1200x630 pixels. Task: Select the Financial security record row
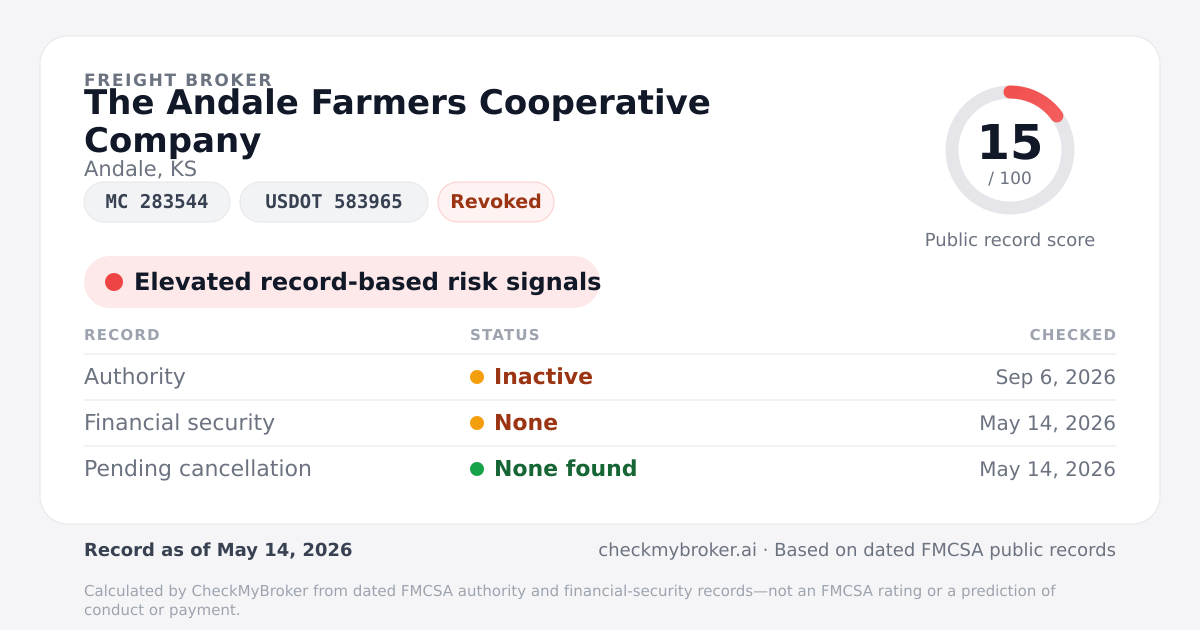[600, 423]
